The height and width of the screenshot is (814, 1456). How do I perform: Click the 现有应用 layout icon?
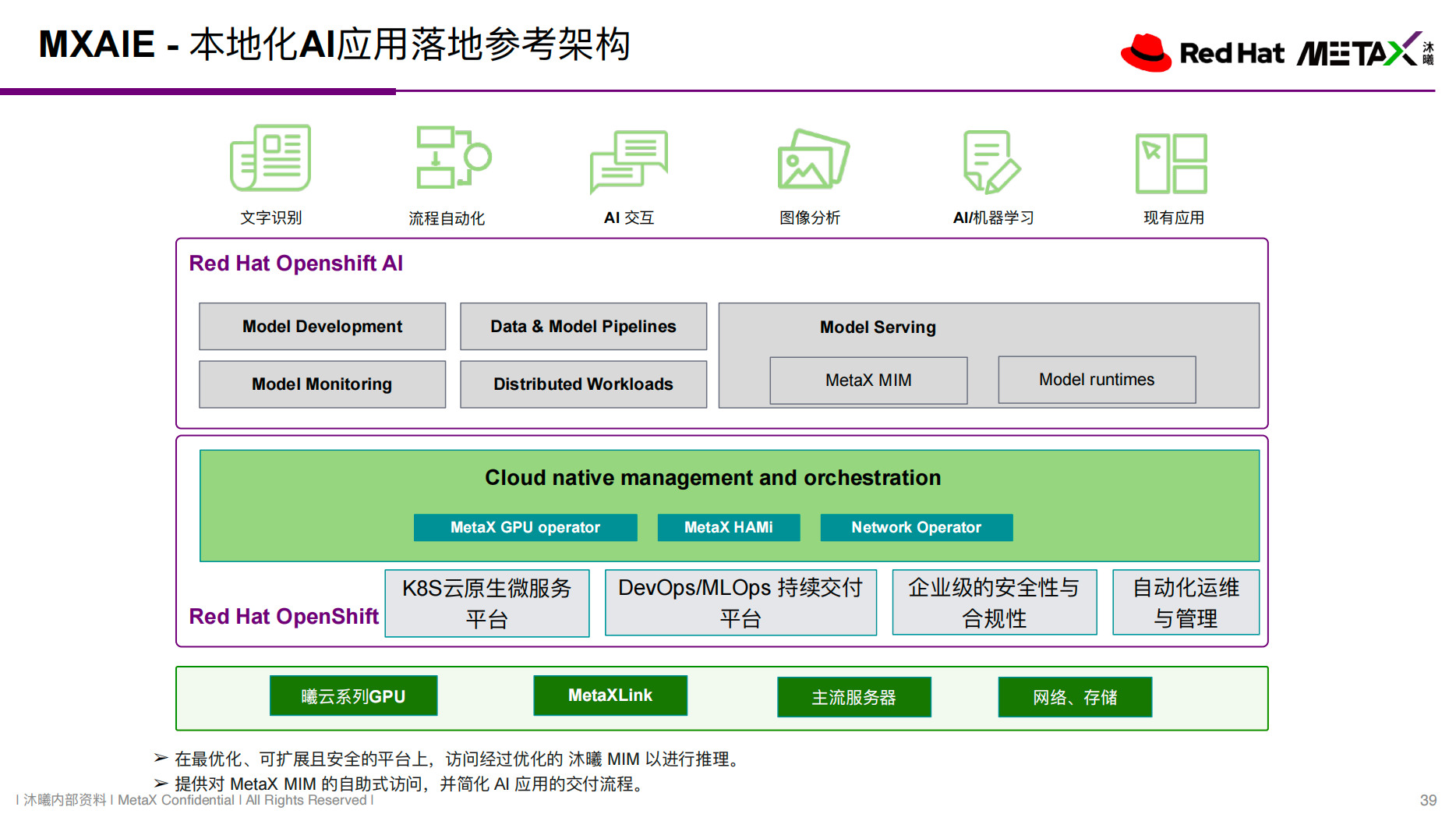pos(1172,163)
